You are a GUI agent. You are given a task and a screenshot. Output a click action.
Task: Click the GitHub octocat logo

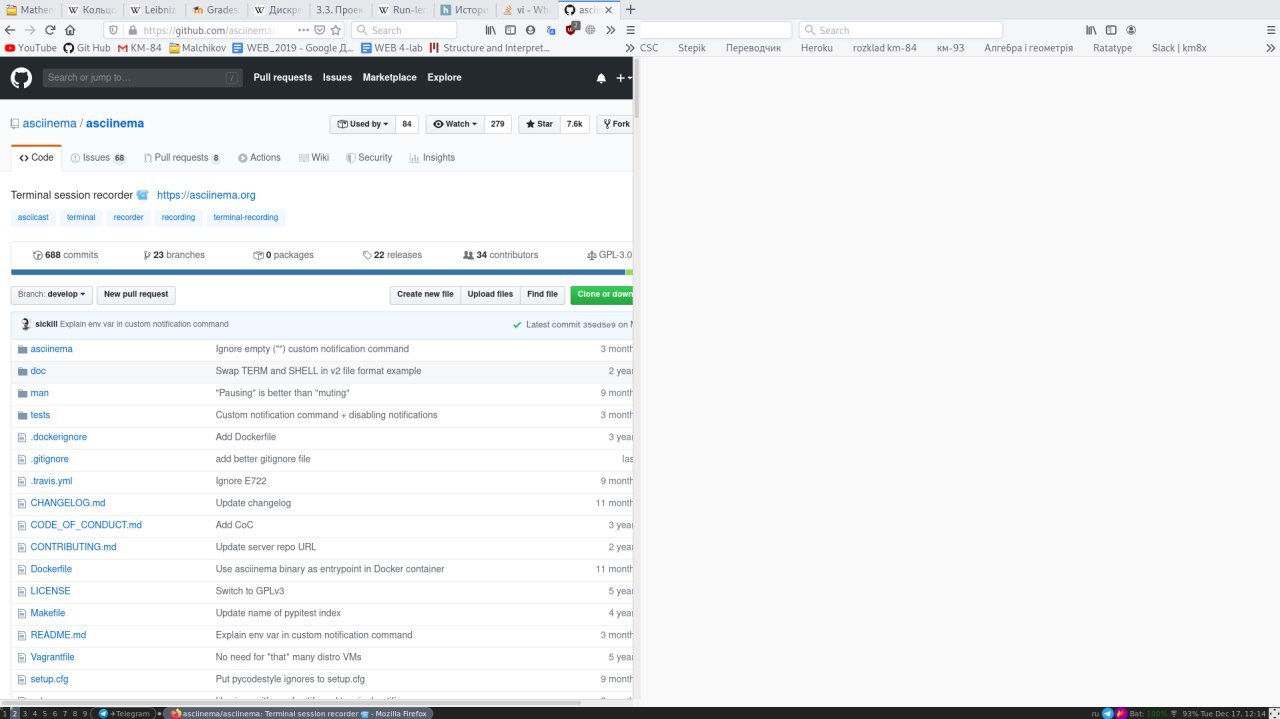tap(21, 77)
